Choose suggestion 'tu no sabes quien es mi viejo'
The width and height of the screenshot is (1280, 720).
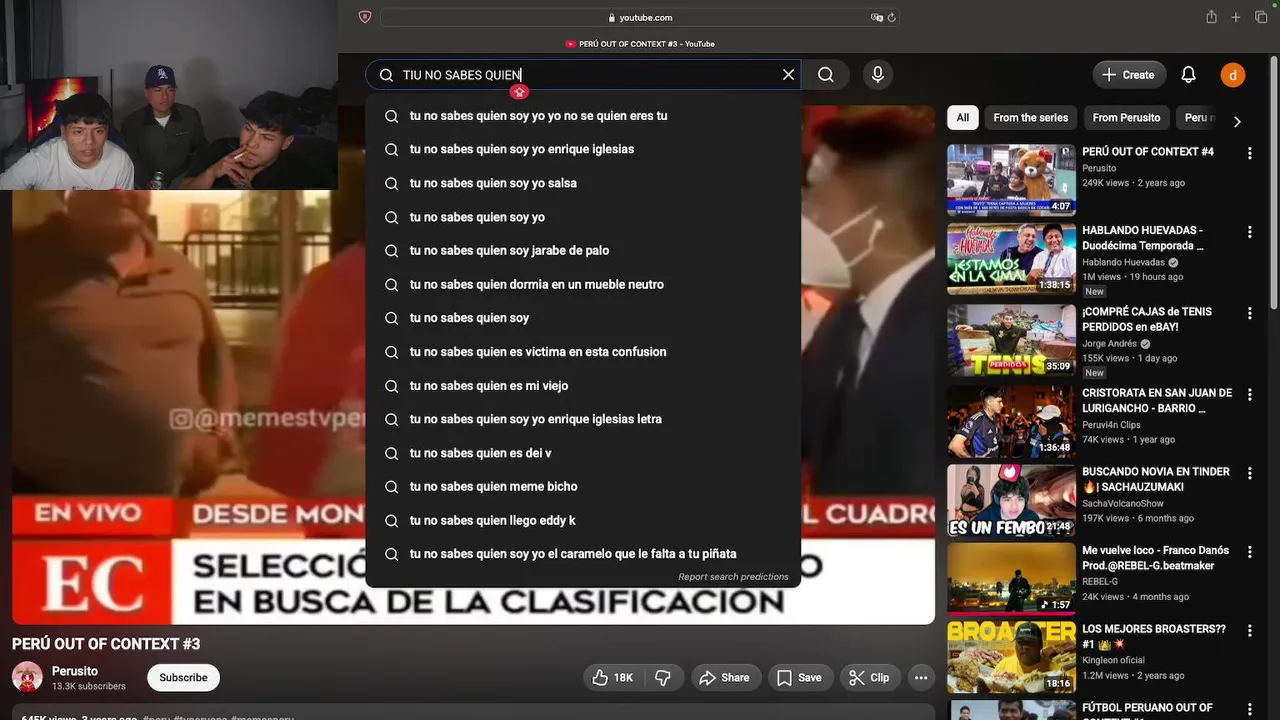pos(583,385)
